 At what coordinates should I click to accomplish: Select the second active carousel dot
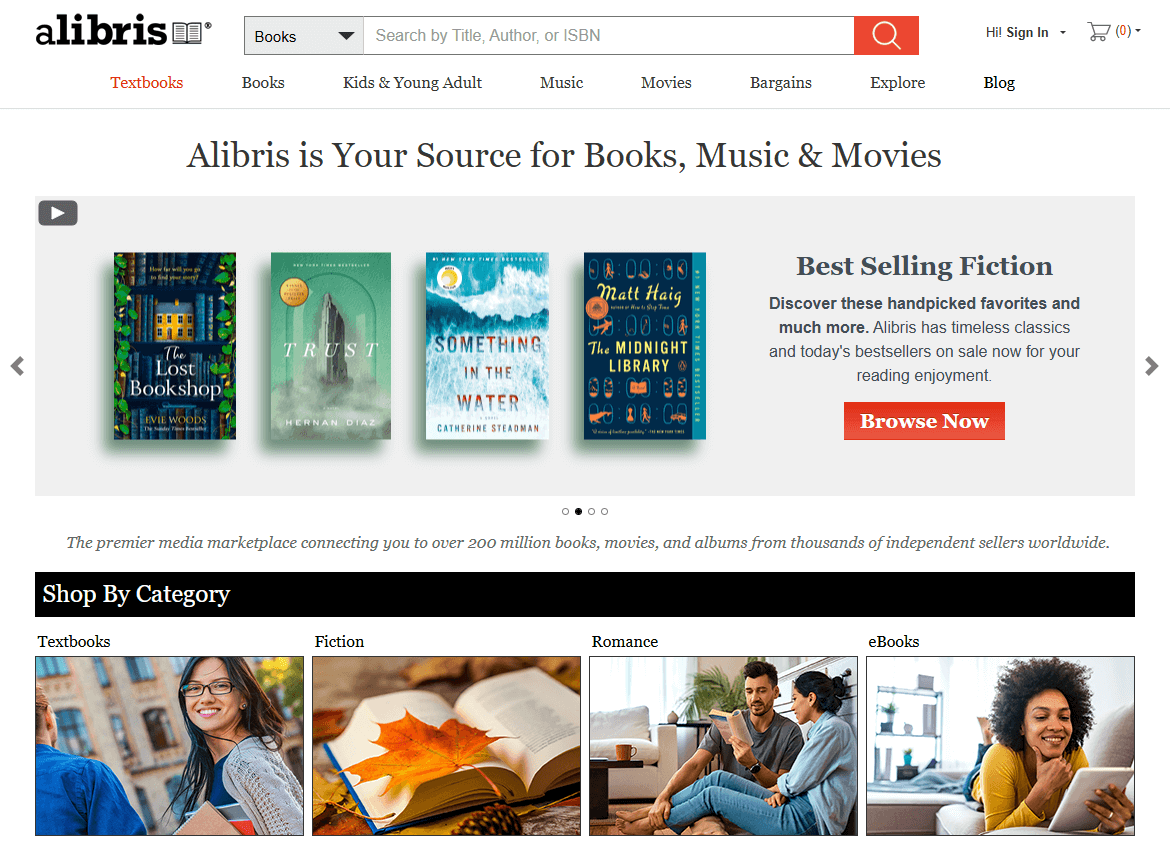(x=578, y=511)
